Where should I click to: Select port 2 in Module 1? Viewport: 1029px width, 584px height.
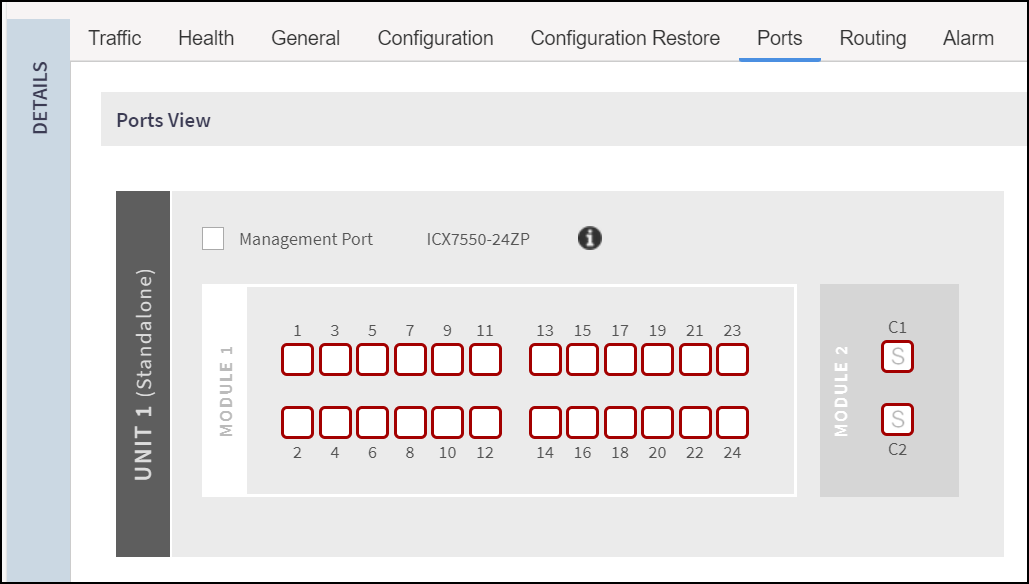point(297,423)
